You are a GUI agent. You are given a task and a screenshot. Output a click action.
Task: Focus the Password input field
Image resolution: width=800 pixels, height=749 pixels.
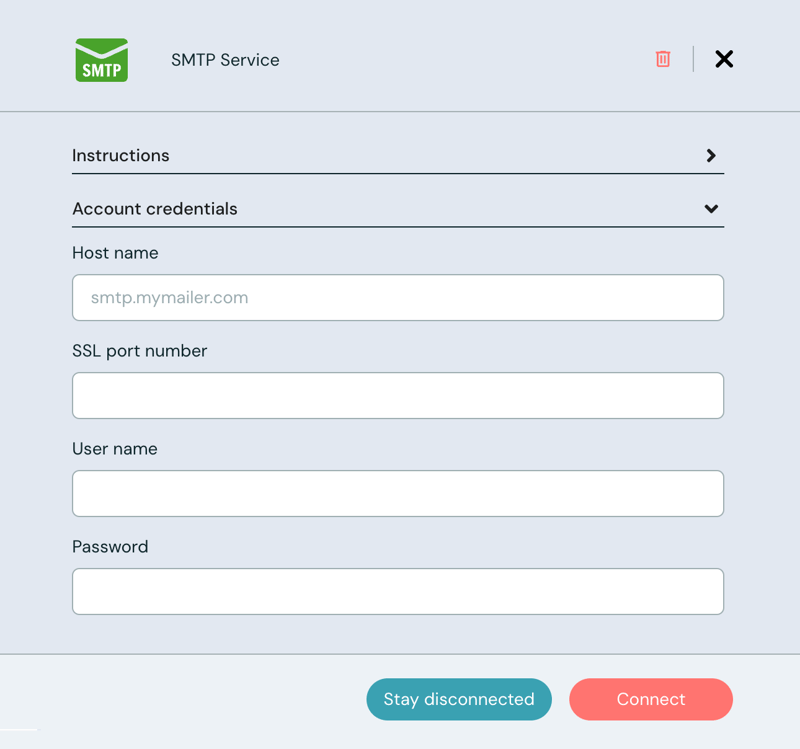[x=398, y=592]
